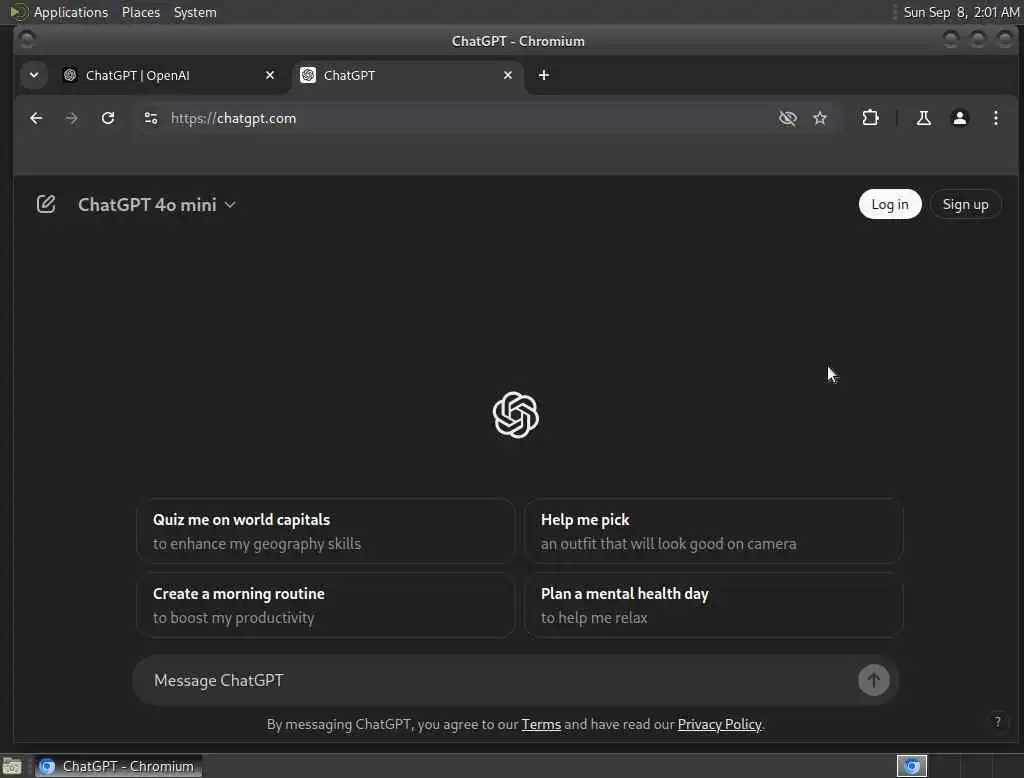Click the window menu button in title bar
This screenshot has height=778, width=1024.
(27, 41)
